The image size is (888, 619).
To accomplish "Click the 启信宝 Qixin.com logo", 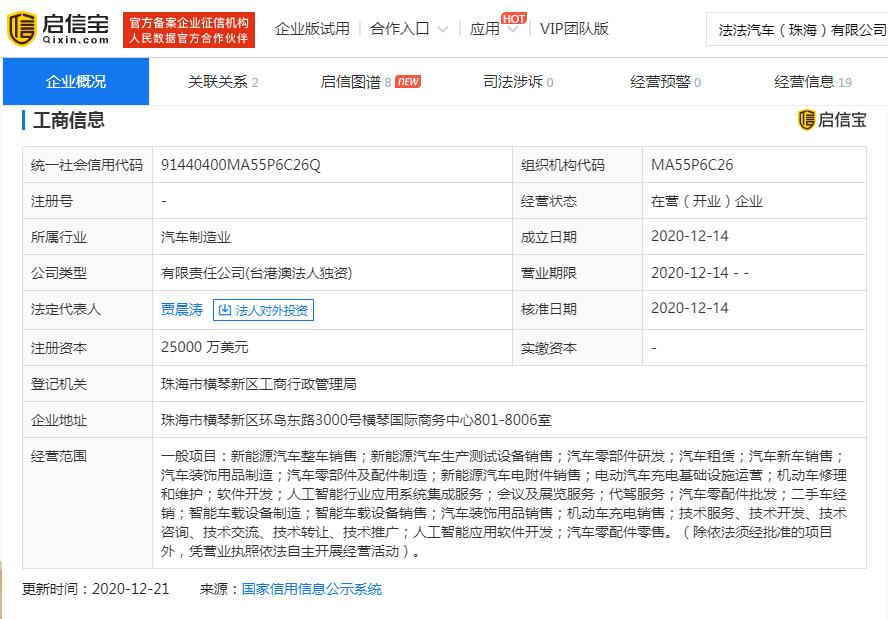I will [58, 29].
